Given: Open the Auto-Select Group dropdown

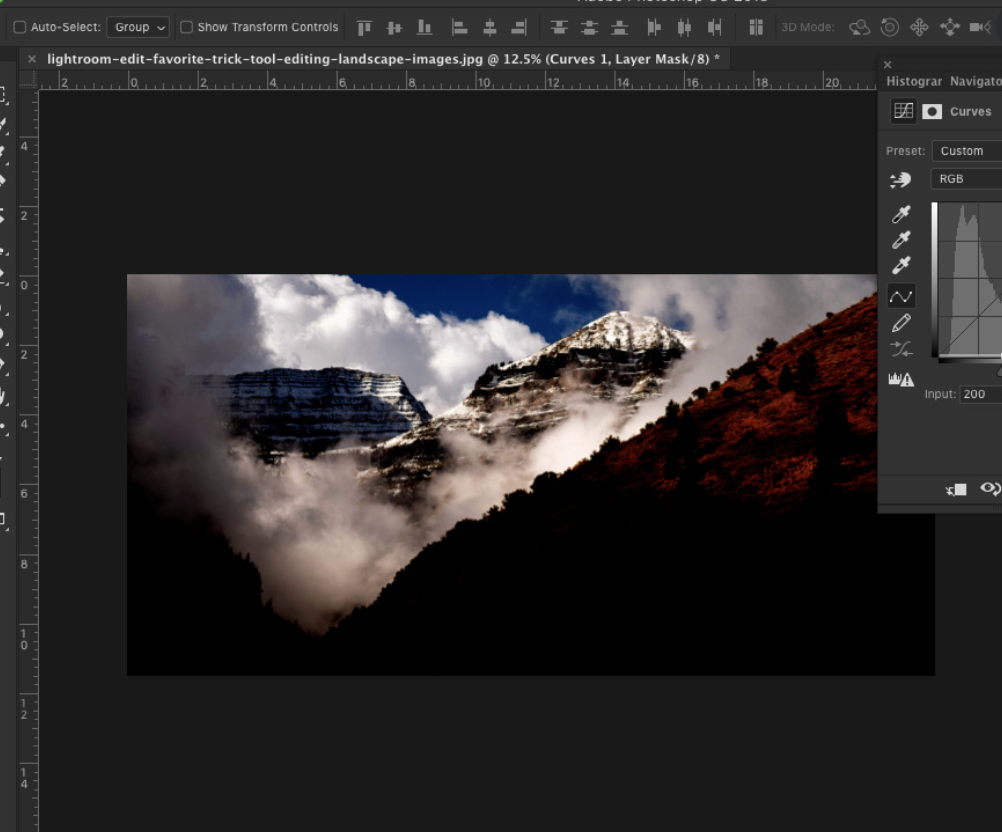Looking at the screenshot, I should point(138,27).
